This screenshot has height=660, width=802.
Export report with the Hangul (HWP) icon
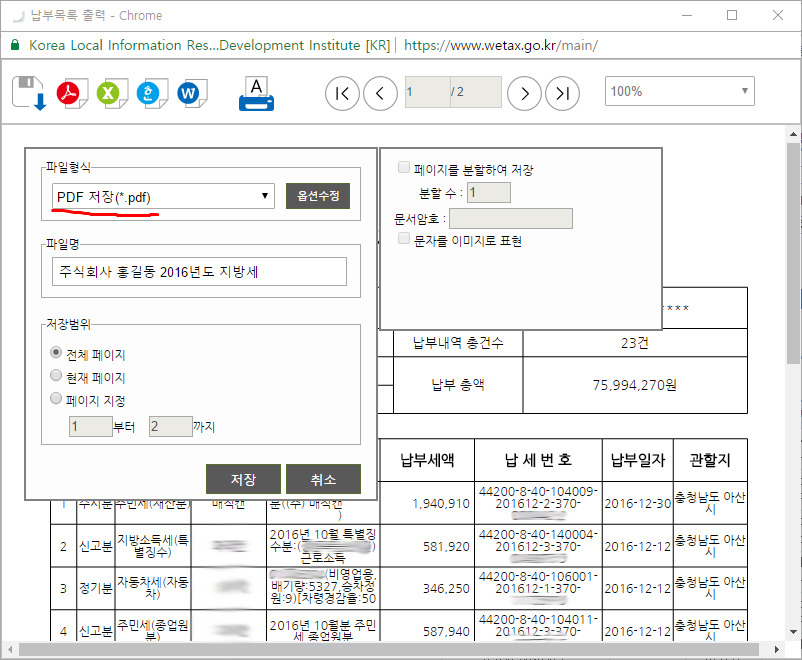point(149,93)
